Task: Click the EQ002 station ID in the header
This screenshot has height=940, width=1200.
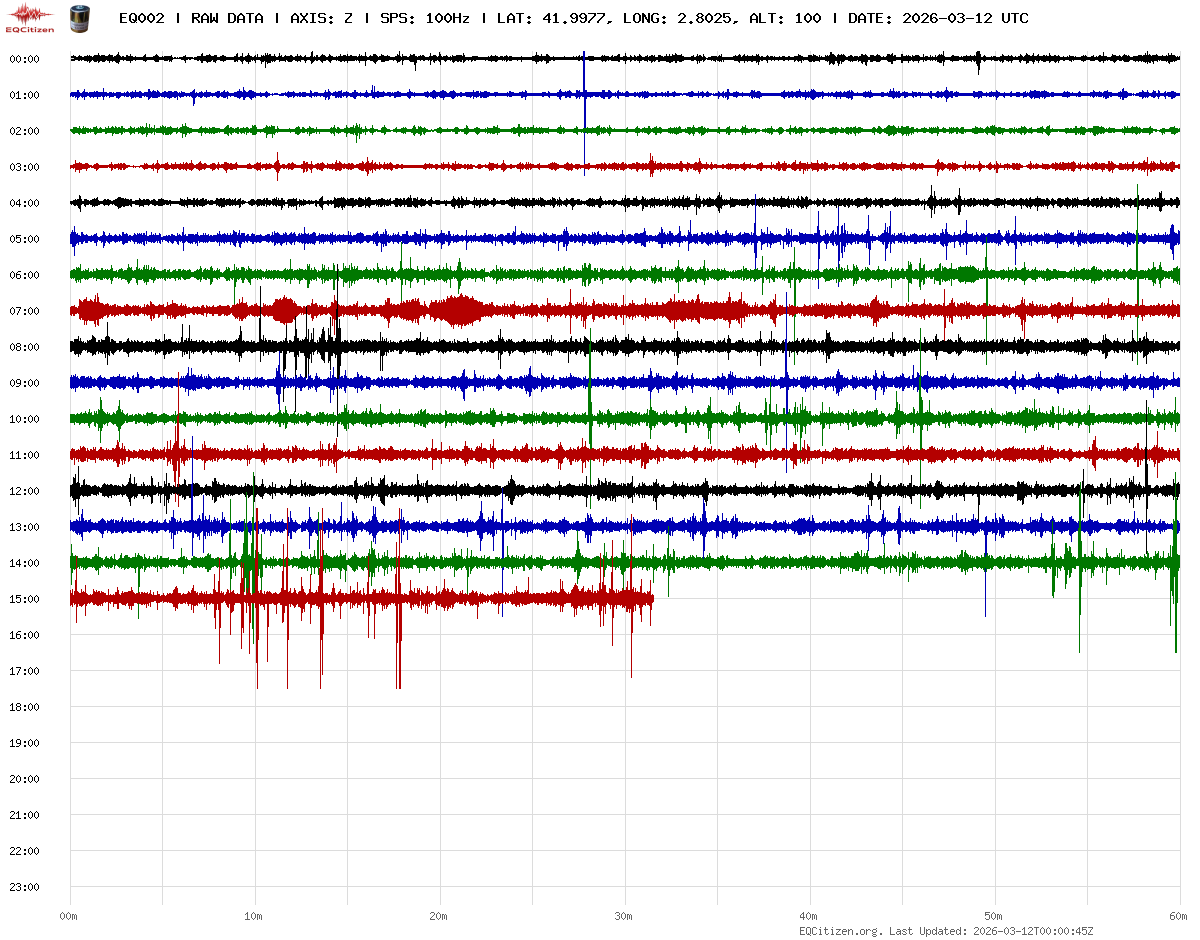Action: point(141,18)
